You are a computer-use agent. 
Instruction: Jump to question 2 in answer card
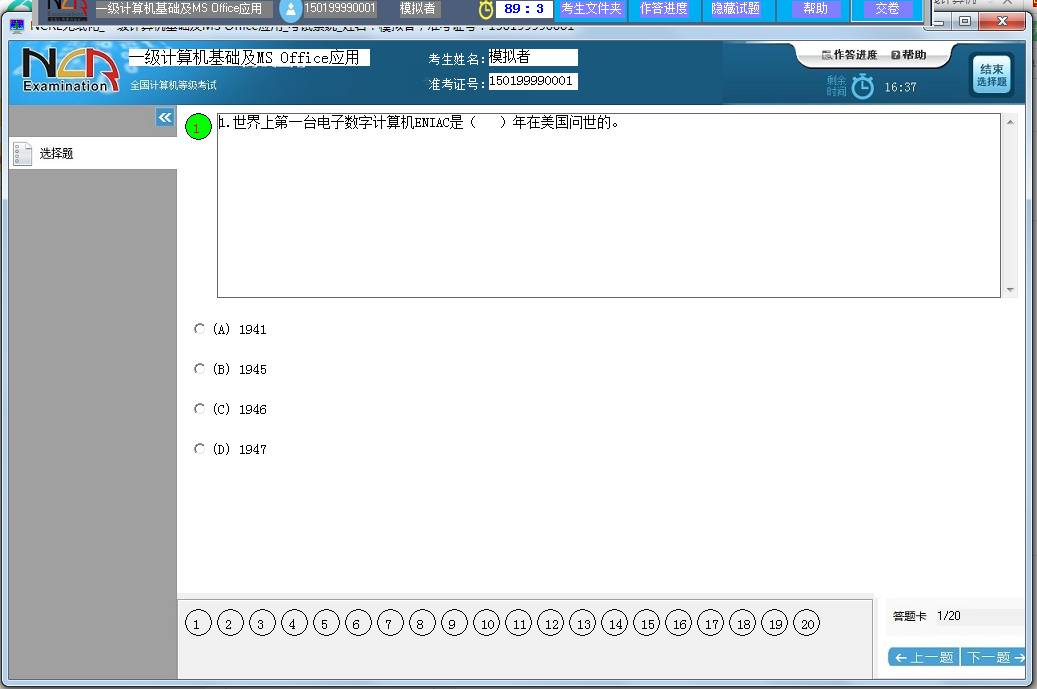point(229,624)
